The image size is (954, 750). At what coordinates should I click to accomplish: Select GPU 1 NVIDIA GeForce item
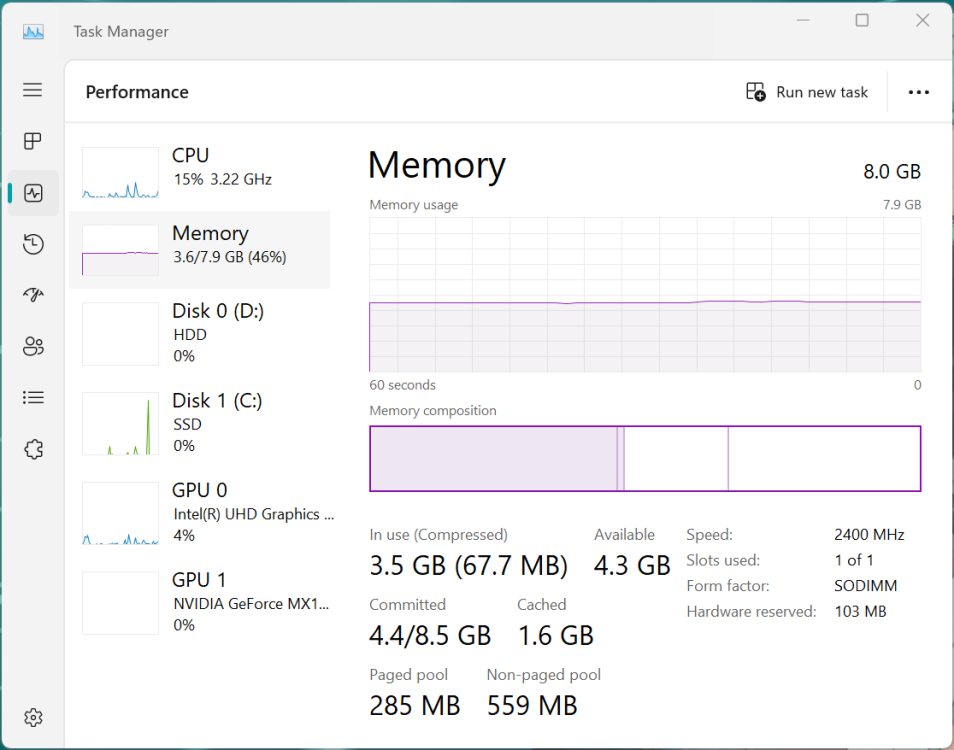(200, 601)
